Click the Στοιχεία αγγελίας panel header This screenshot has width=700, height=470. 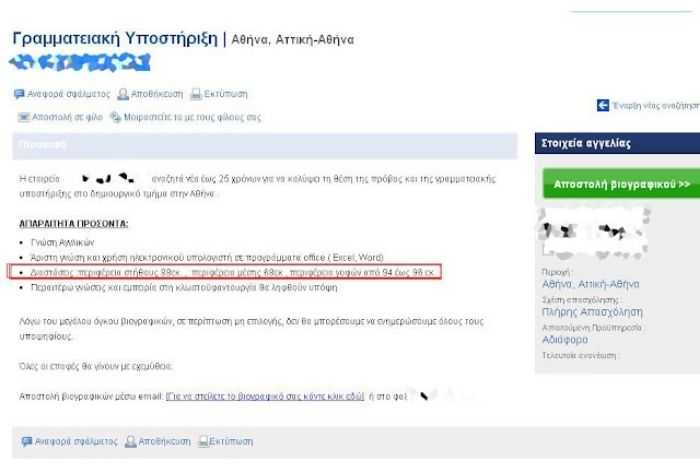point(617,143)
